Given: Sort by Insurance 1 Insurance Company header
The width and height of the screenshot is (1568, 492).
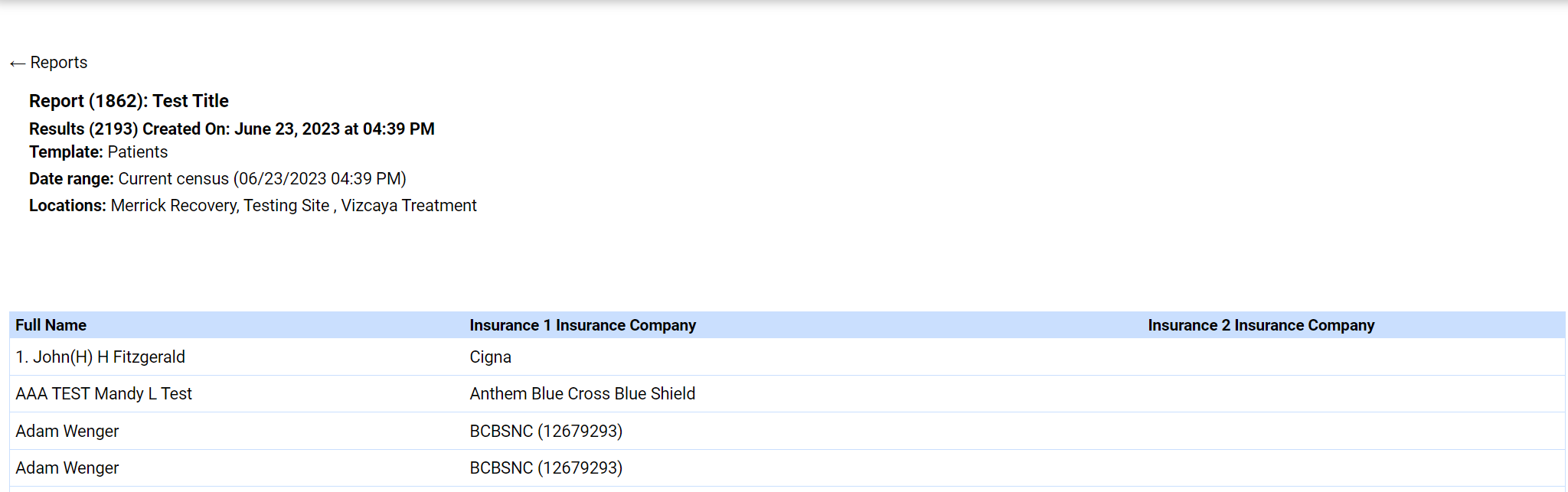Looking at the screenshot, I should coord(583,324).
